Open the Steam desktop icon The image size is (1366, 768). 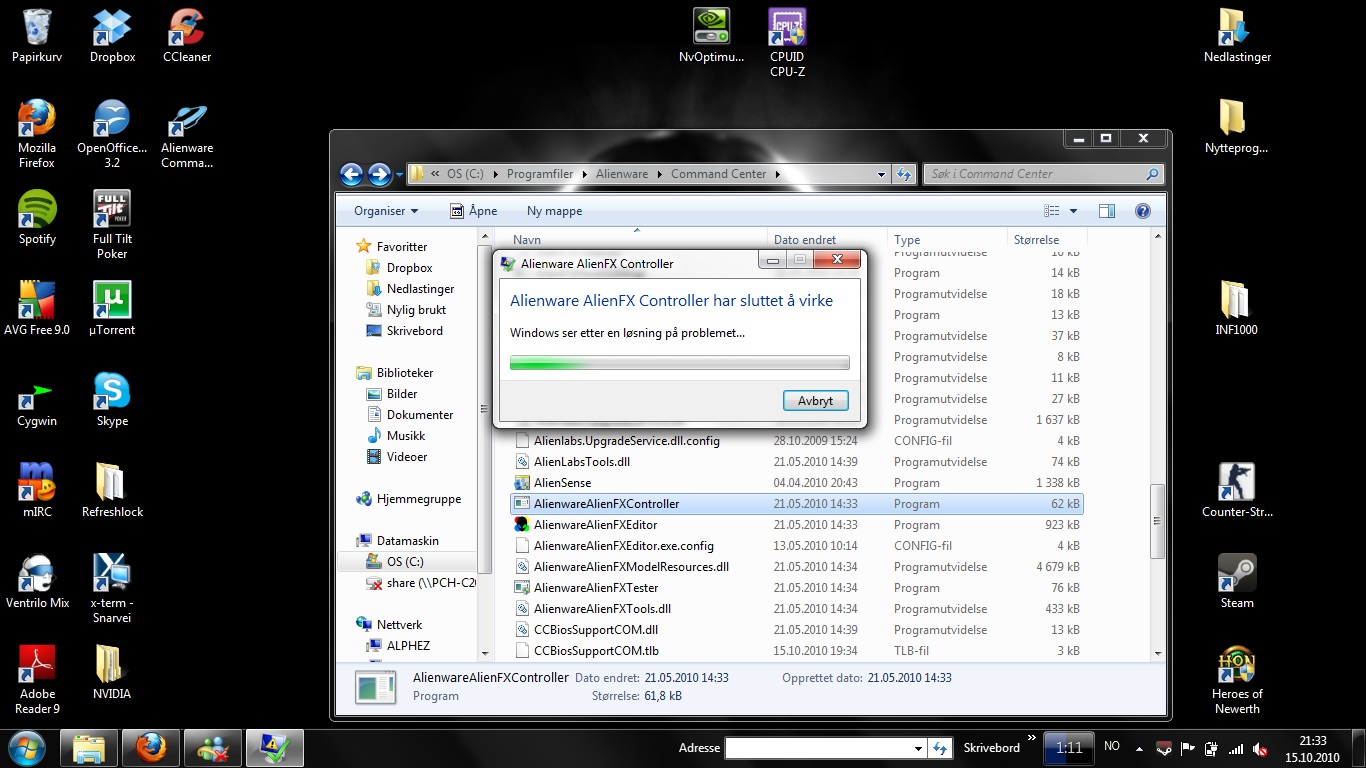(1237, 581)
